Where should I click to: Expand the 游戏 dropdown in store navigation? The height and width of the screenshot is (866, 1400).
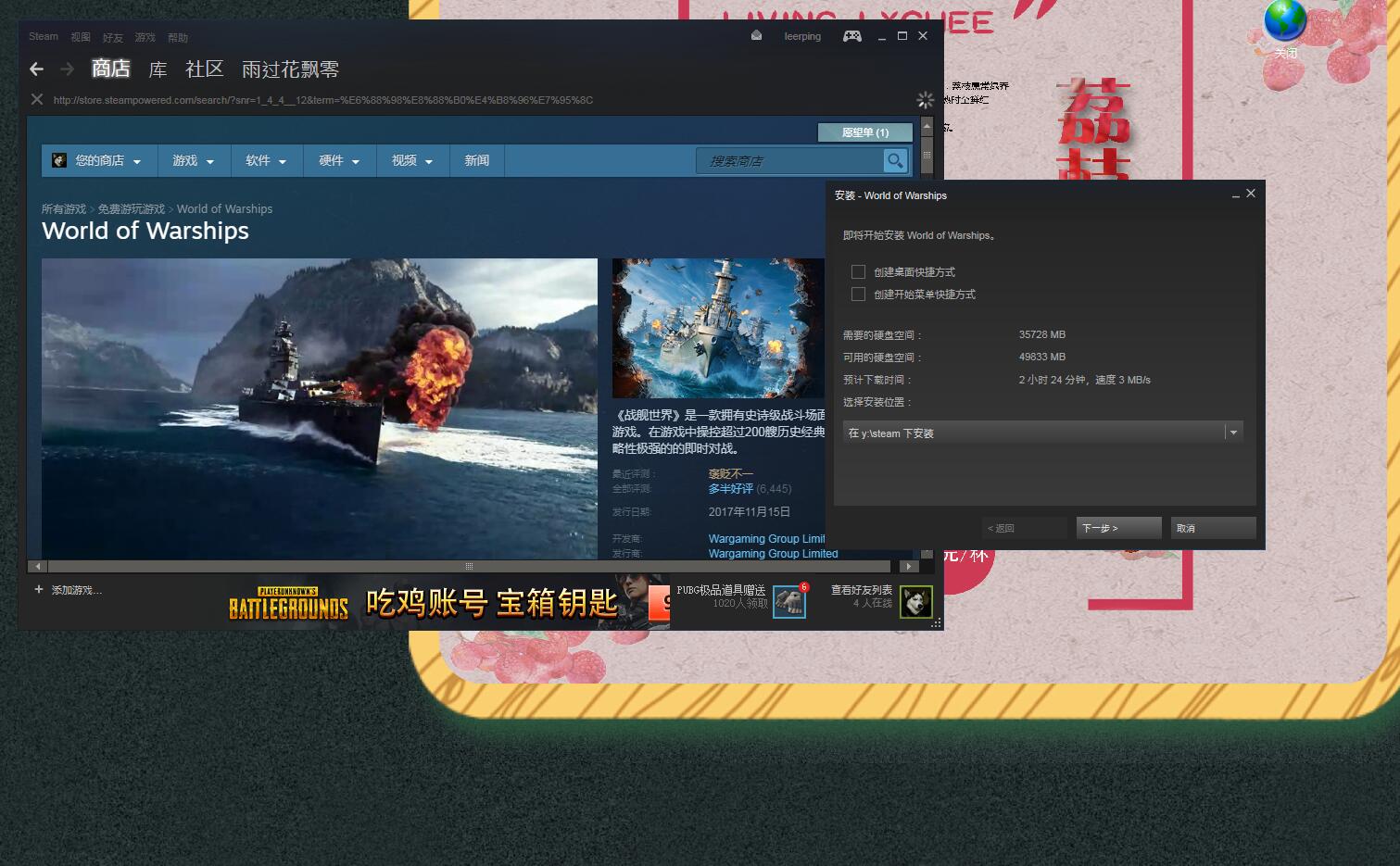point(193,160)
